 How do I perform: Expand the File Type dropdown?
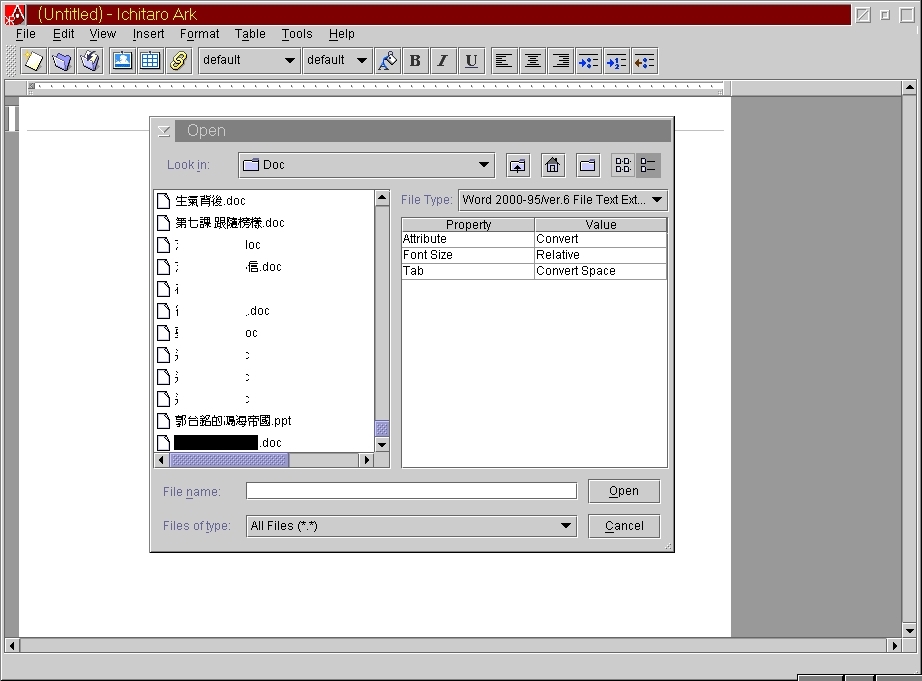563,200
